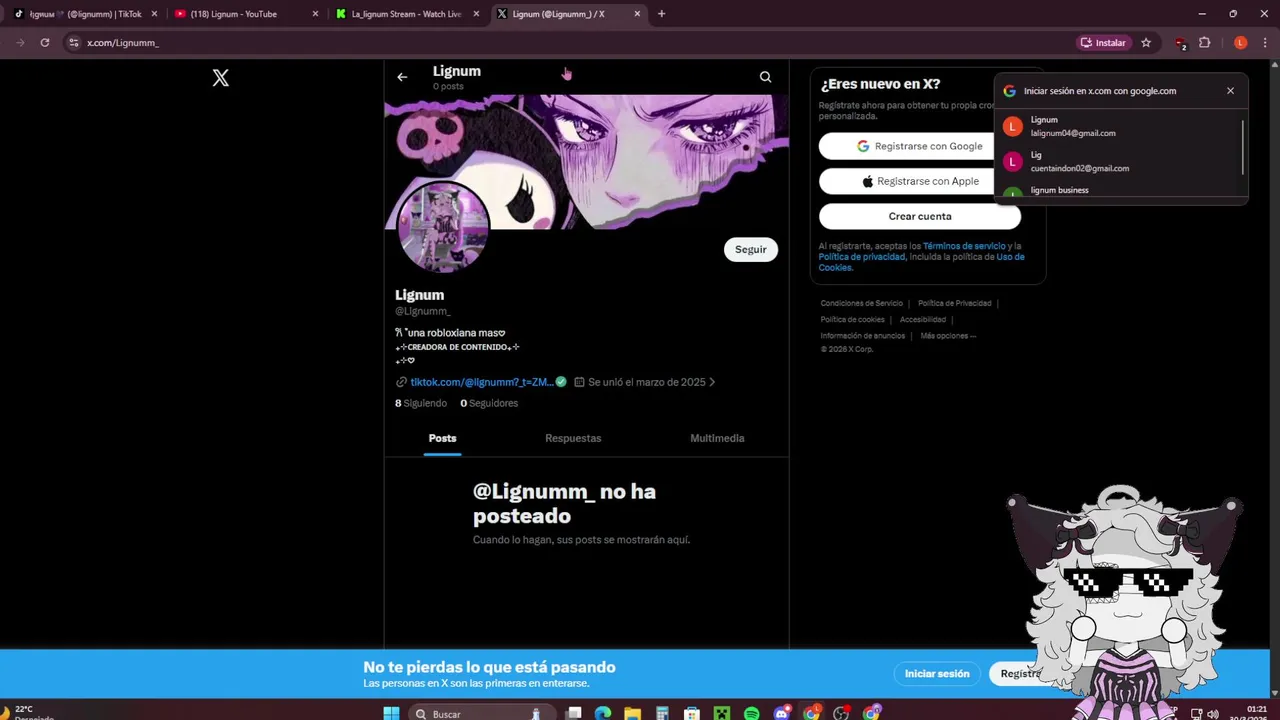Close the La_lignum Stream tab
The image size is (1280, 720).
tap(476, 14)
